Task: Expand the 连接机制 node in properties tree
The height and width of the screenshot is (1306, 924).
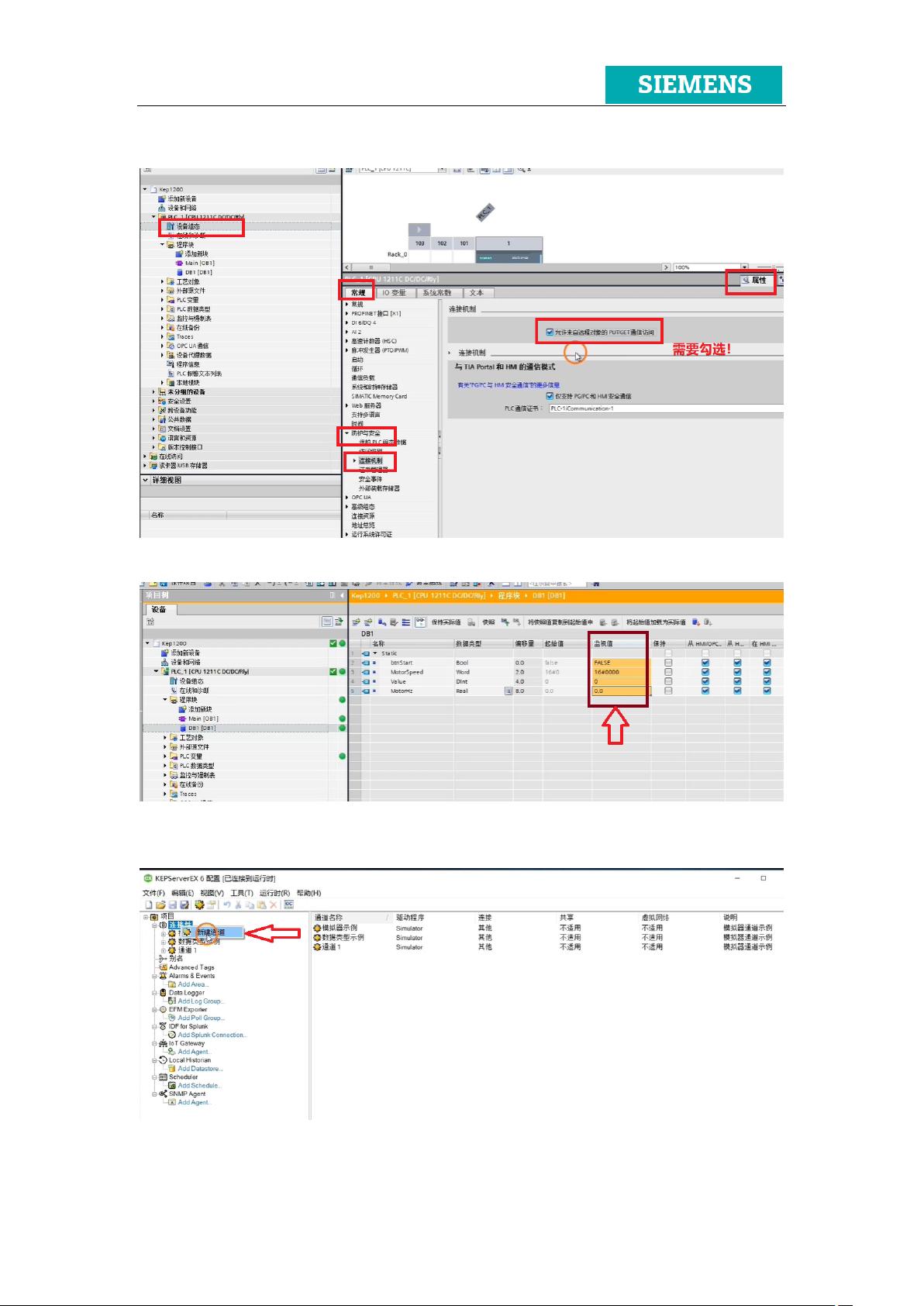Action: point(355,461)
